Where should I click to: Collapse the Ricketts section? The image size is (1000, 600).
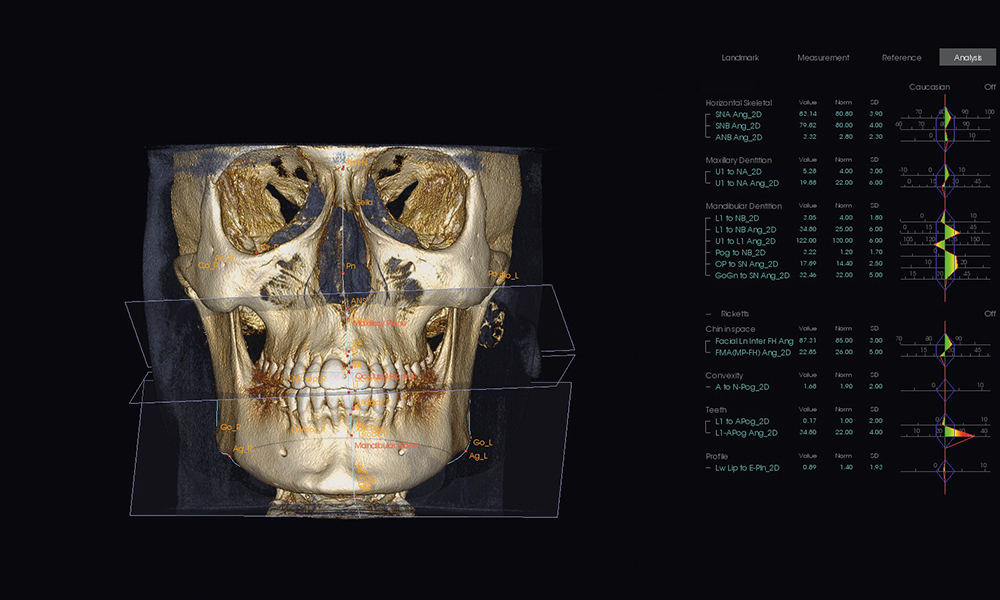710,313
